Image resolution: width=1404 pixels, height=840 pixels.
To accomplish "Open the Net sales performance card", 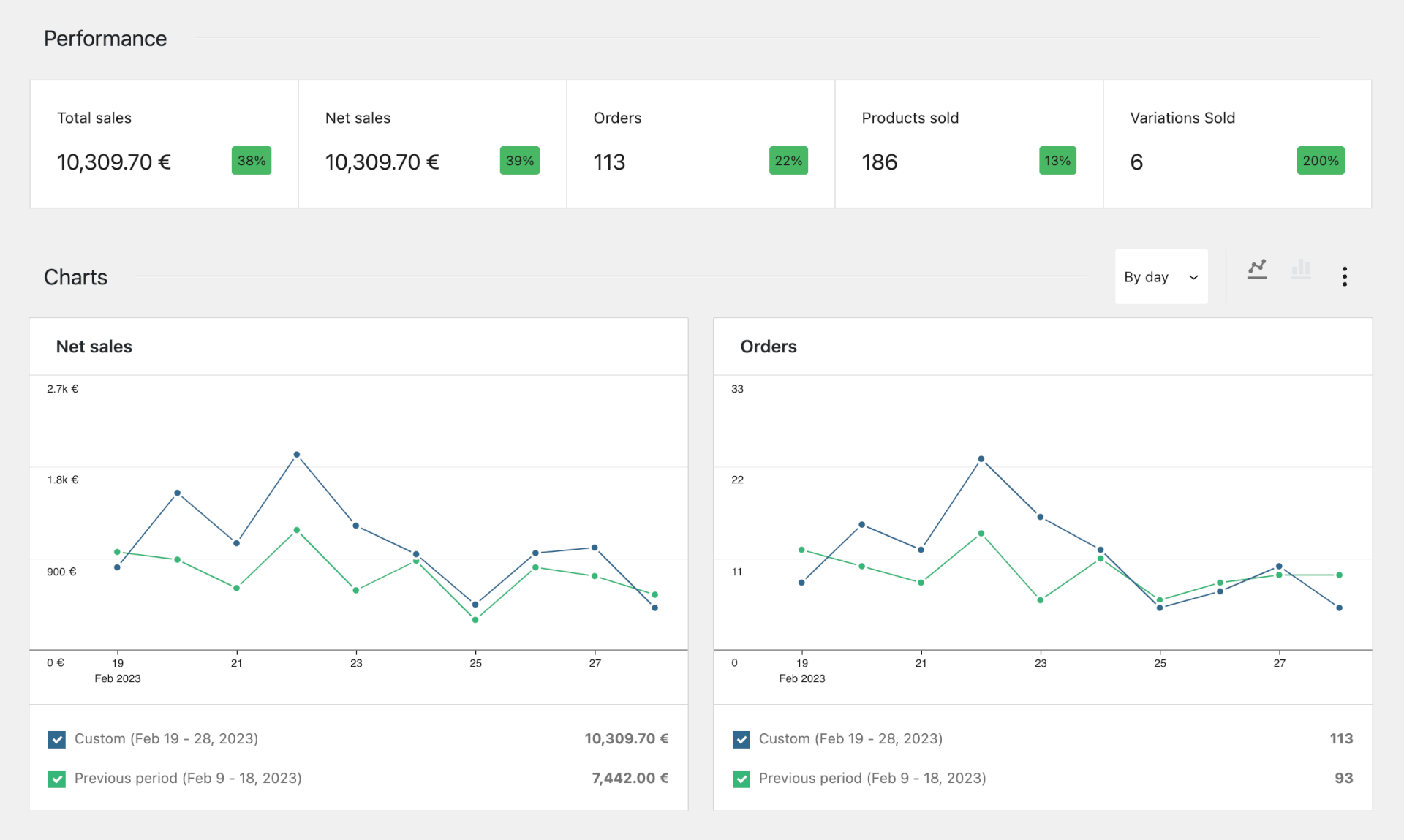I will tap(432, 144).
